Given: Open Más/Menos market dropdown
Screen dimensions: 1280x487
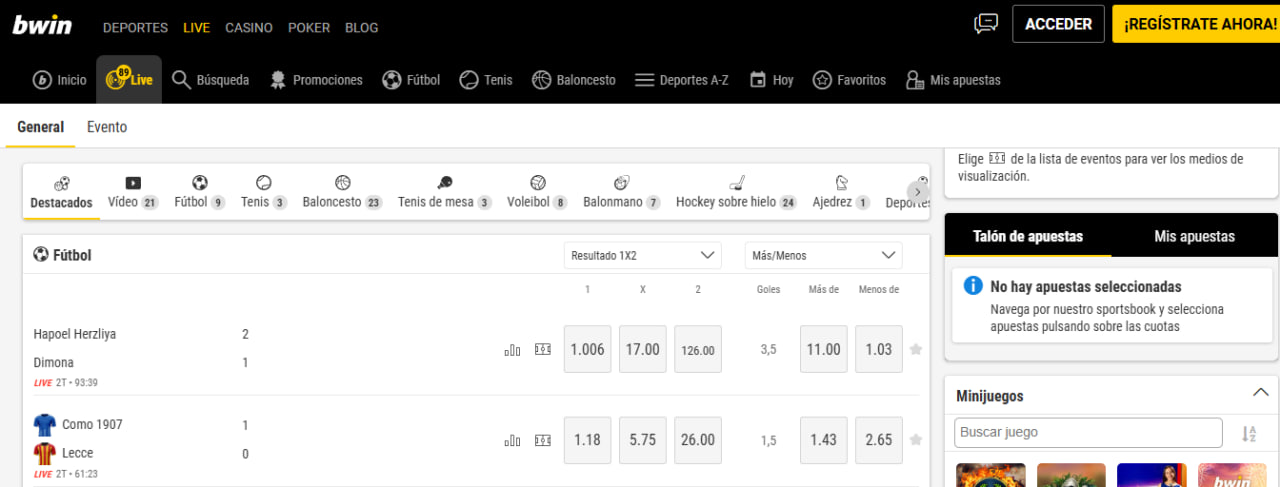Looking at the screenshot, I should 823,256.
